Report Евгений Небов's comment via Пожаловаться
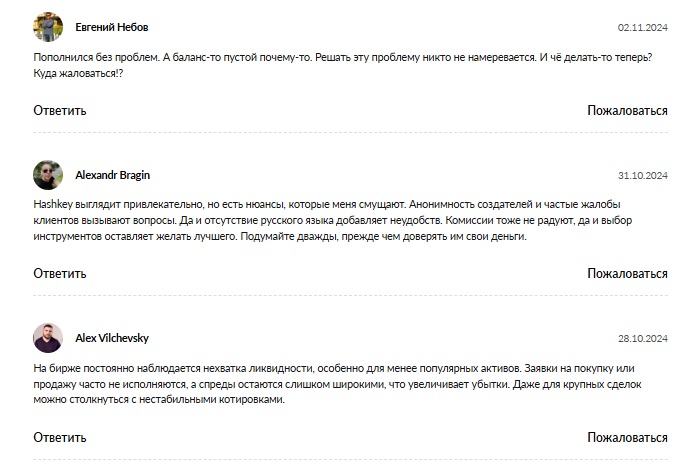The width and height of the screenshot is (684, 462). 627,111
